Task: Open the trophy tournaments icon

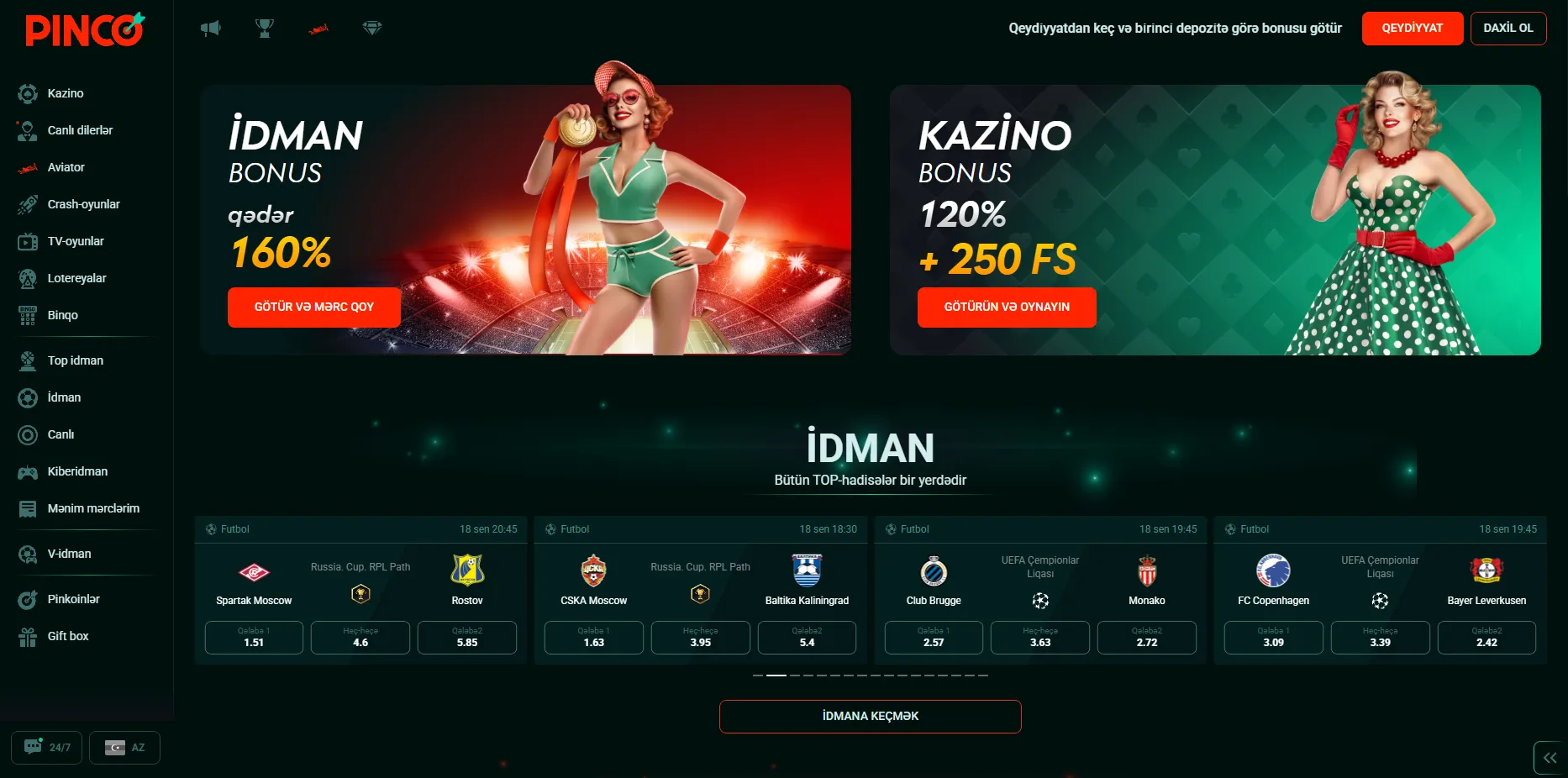Action: point(265,28)
